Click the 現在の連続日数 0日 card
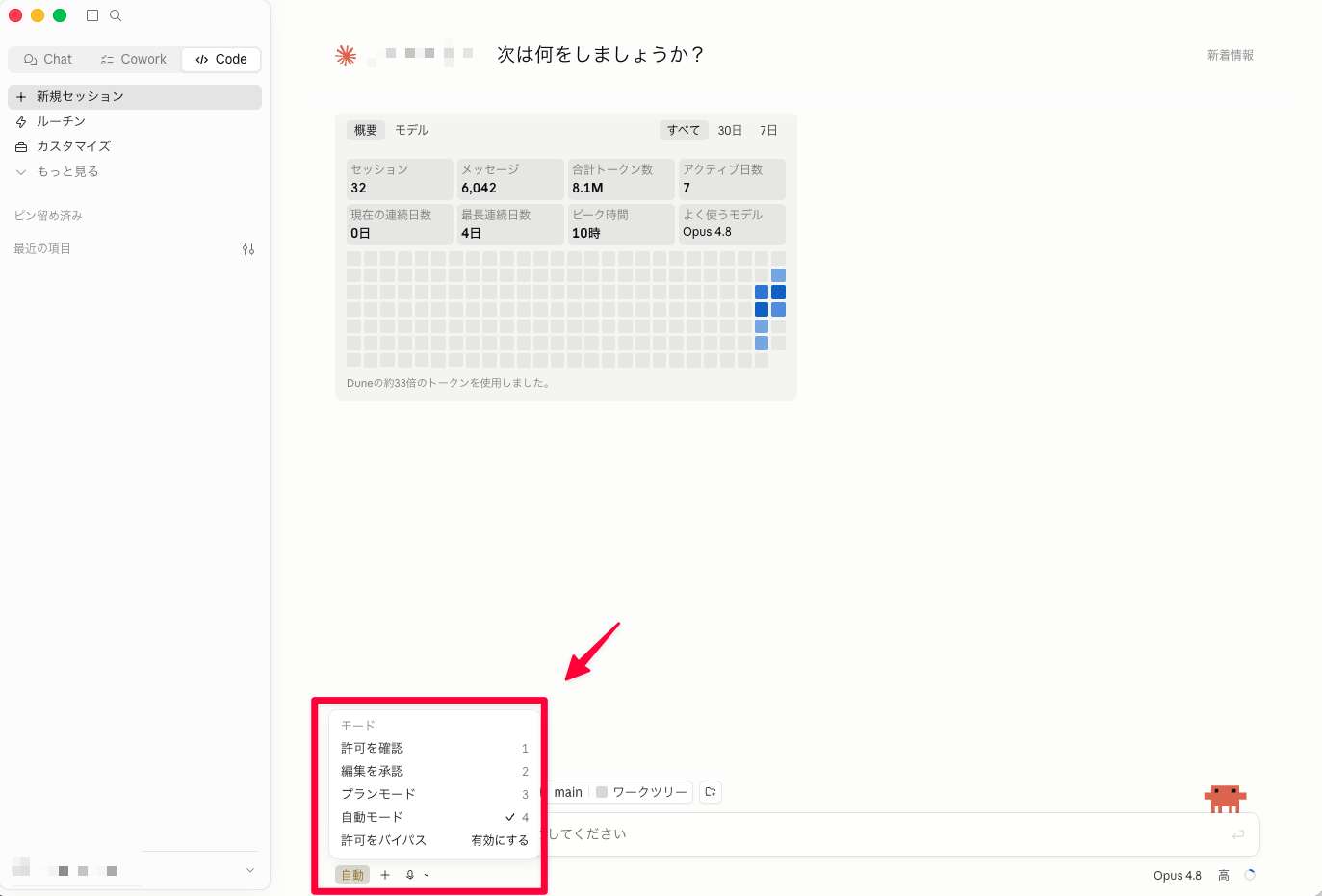This screenshot has width=1322, height=896. coord(400,224)
